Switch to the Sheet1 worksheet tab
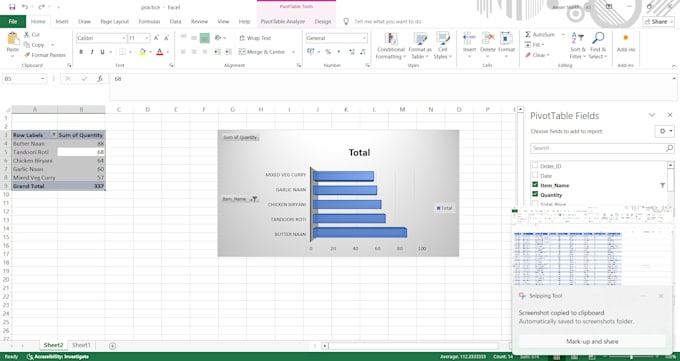 click(81, 345)
